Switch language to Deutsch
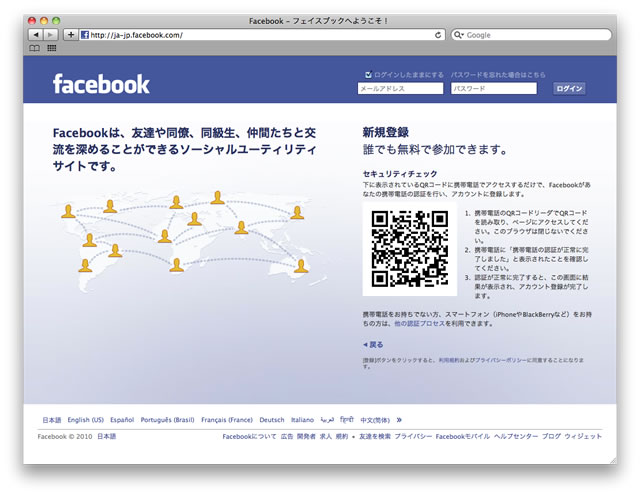The width and height of the screenshot is (640, 496). pos(272,420)
